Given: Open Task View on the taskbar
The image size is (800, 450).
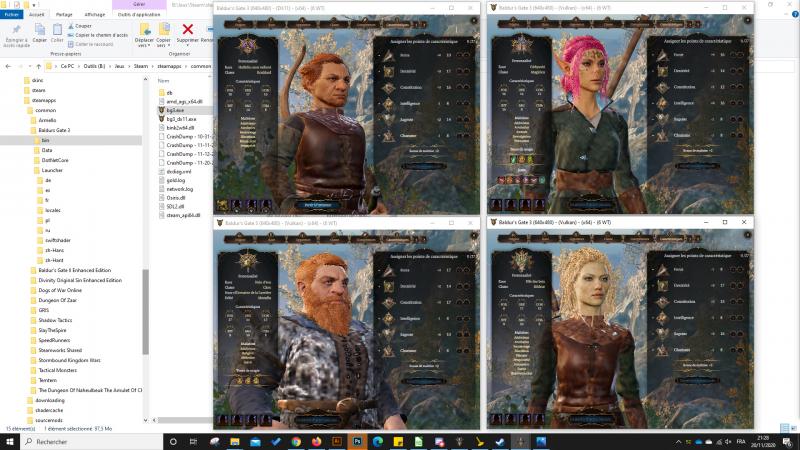Looking at the screenshot, I should [x=193, y=442].
